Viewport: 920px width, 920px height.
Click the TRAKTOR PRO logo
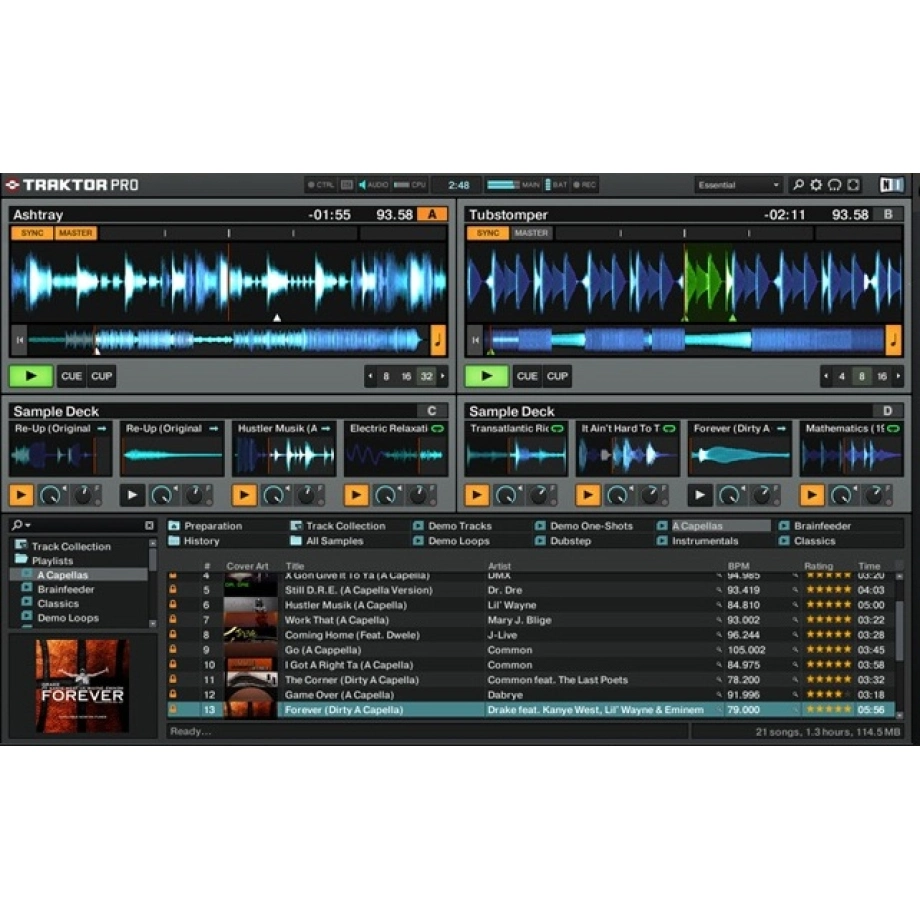73,185
